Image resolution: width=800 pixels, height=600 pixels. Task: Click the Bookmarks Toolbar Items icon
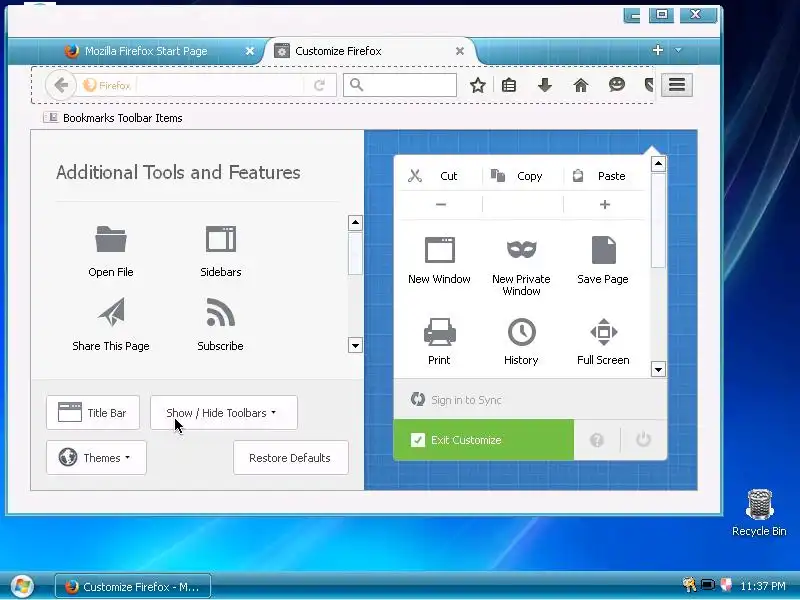51,118
